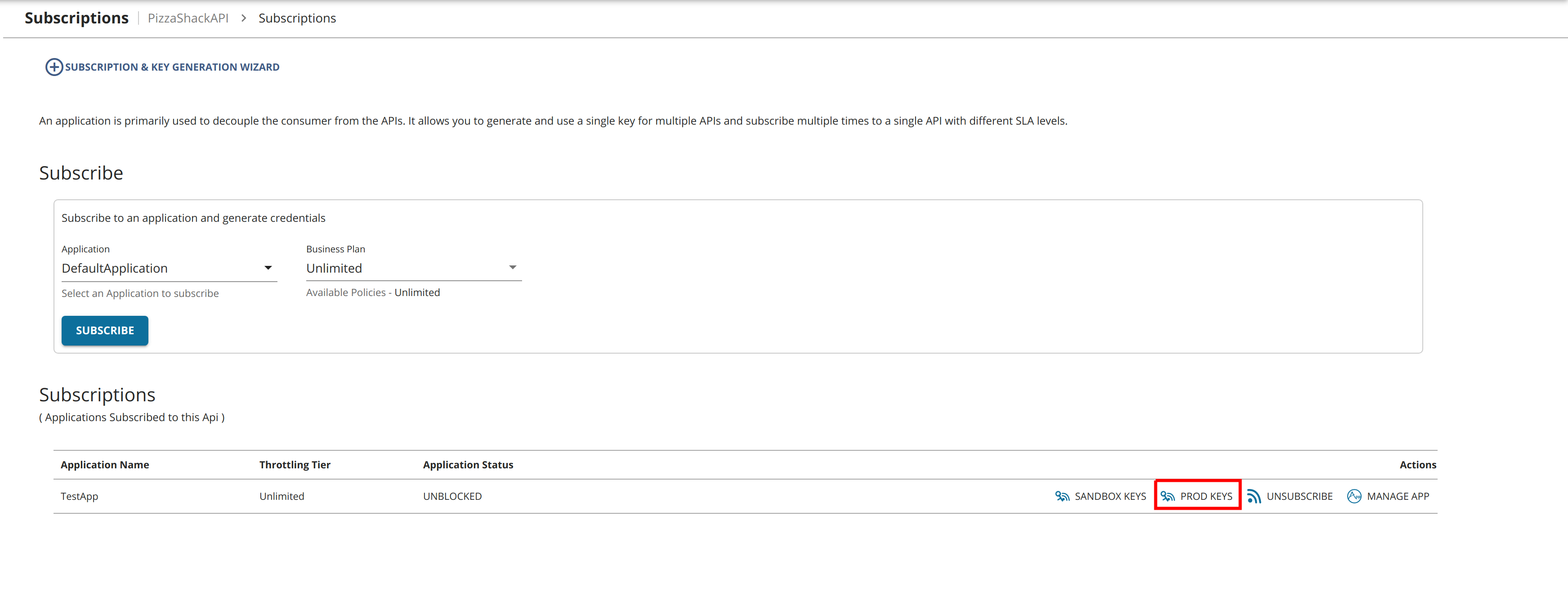Click the Application Name column header
This screenshot has width=1568, height=606.
click(x=105, y=465)
